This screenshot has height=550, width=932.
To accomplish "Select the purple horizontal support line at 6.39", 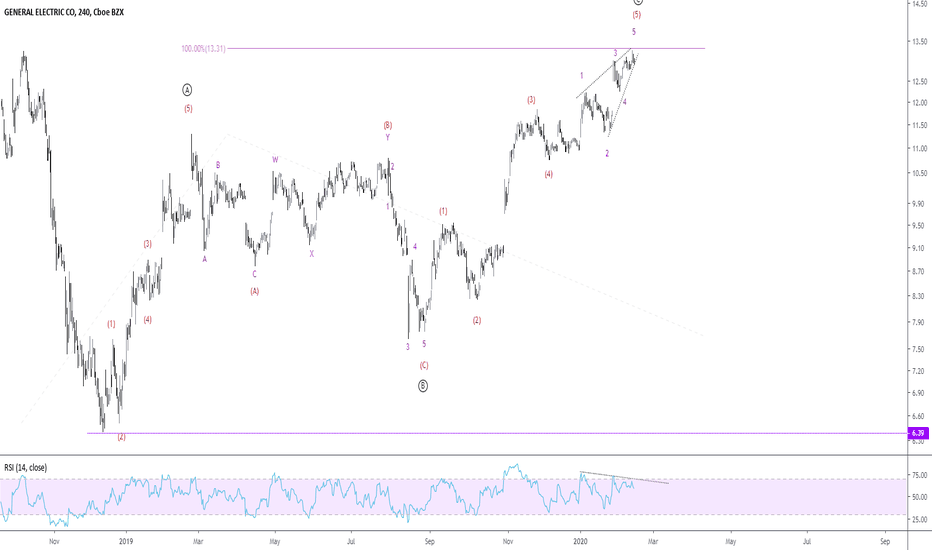I will coord(498,433).
